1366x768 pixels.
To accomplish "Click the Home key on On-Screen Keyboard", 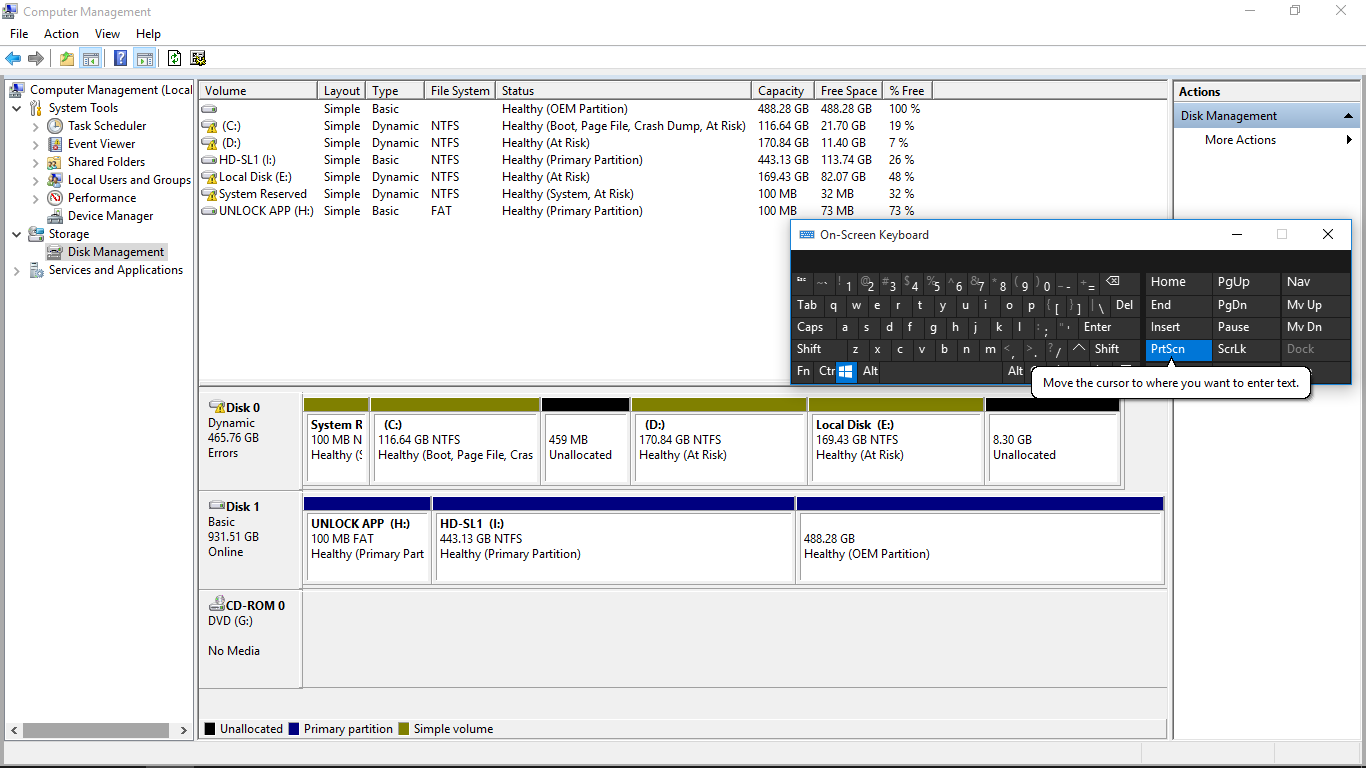I will 1178,282.
